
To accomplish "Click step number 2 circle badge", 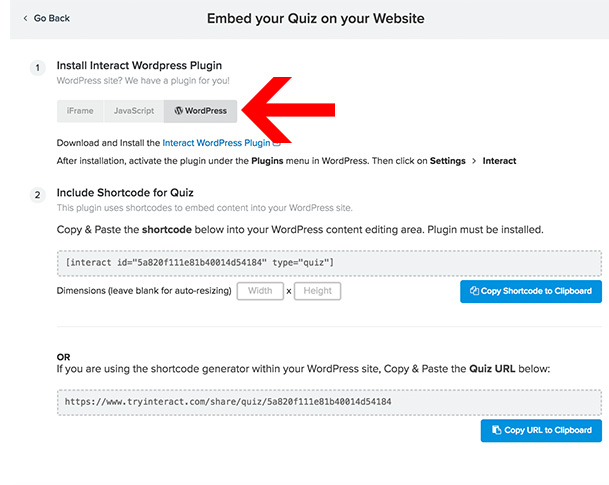I will [x=38, y=195].
